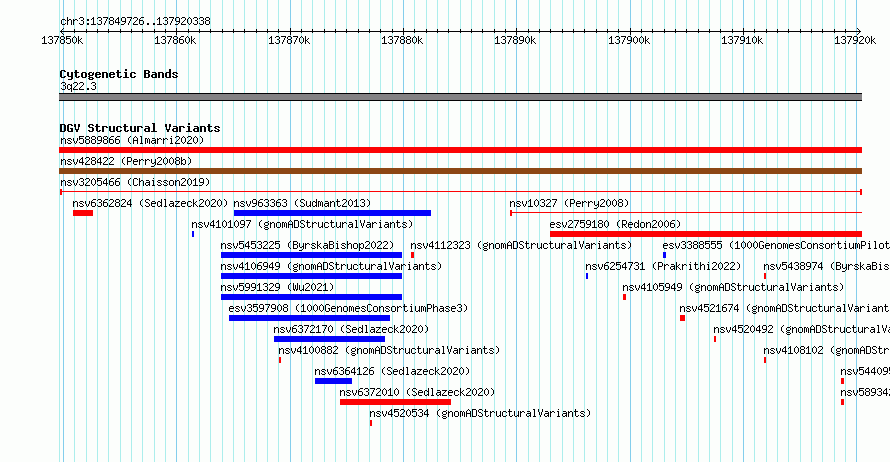Click the 137910k ruler tick label
890x462 pixels.
(742, 40)
